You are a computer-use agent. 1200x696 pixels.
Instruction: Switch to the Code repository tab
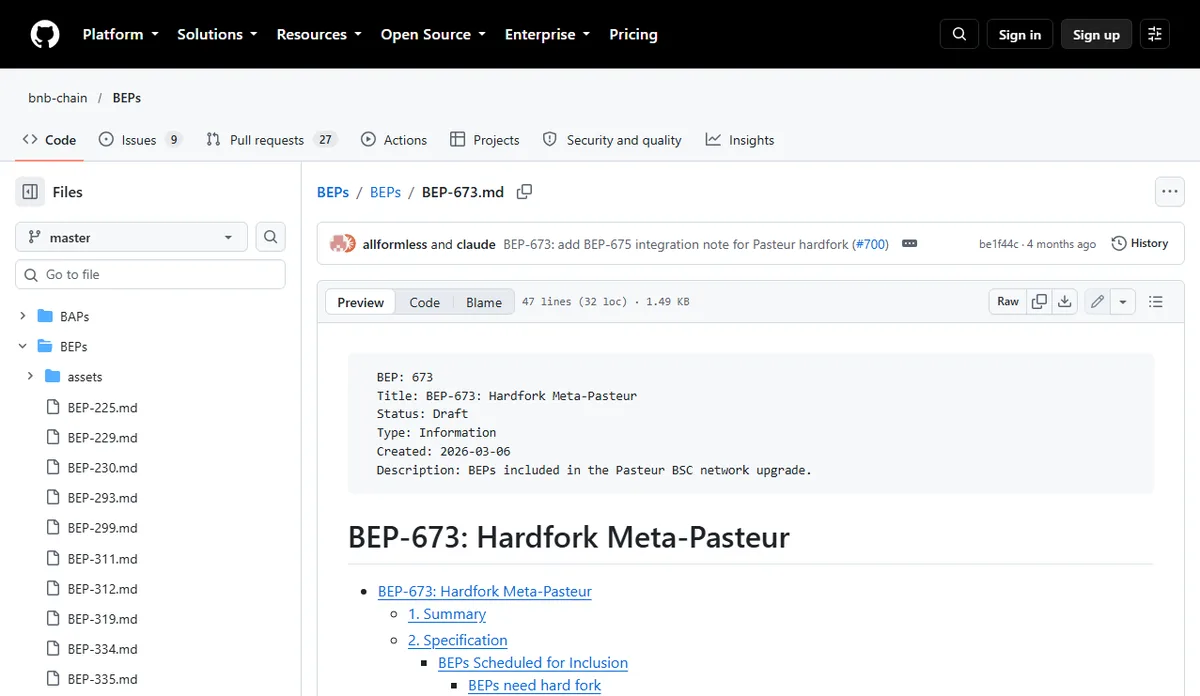click(49, 140)
